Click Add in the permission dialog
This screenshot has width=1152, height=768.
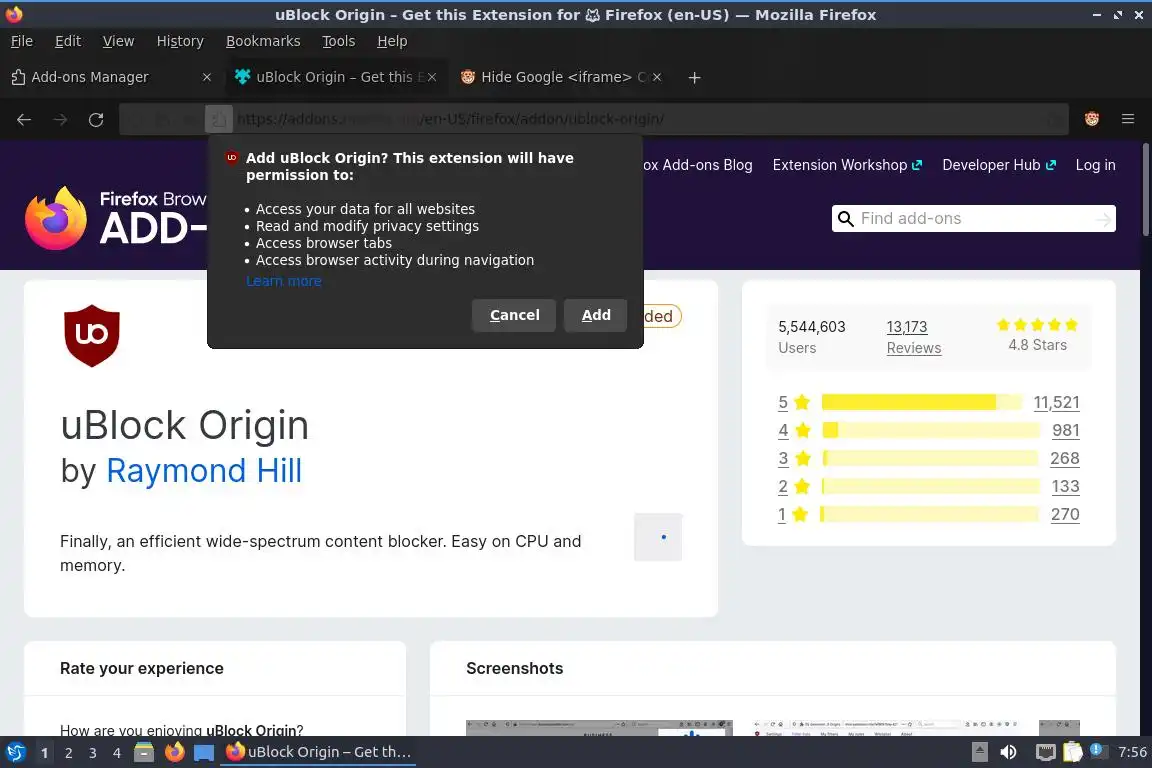pyautogui.click(x=595, y=315)
